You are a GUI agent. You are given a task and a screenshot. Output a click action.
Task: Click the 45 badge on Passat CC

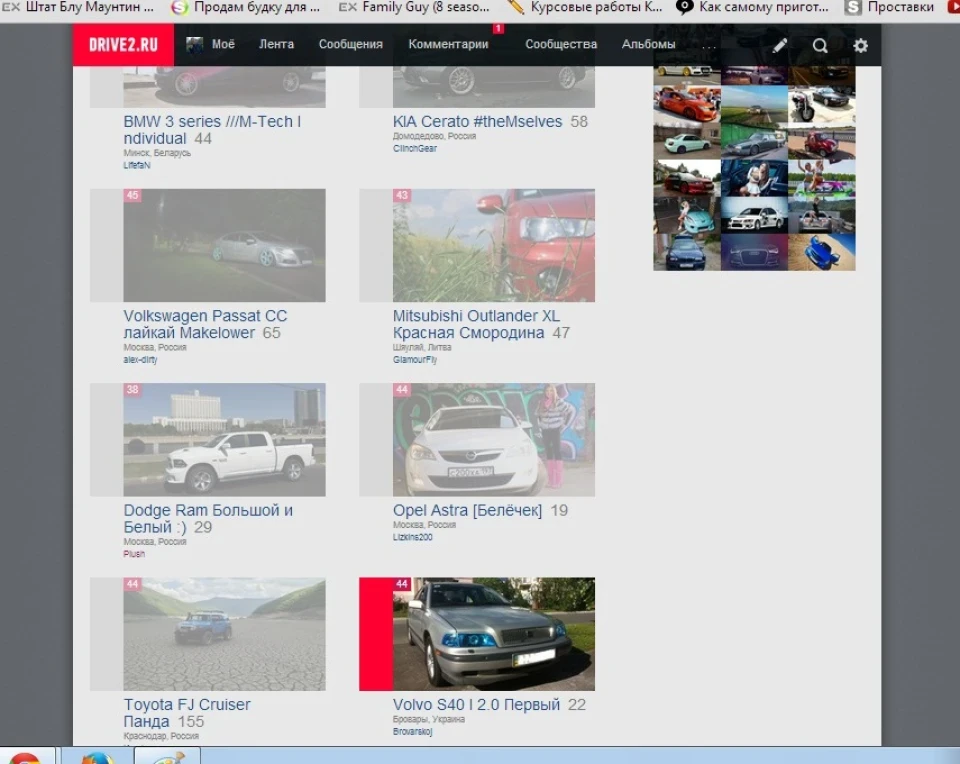tap(132, 195)
